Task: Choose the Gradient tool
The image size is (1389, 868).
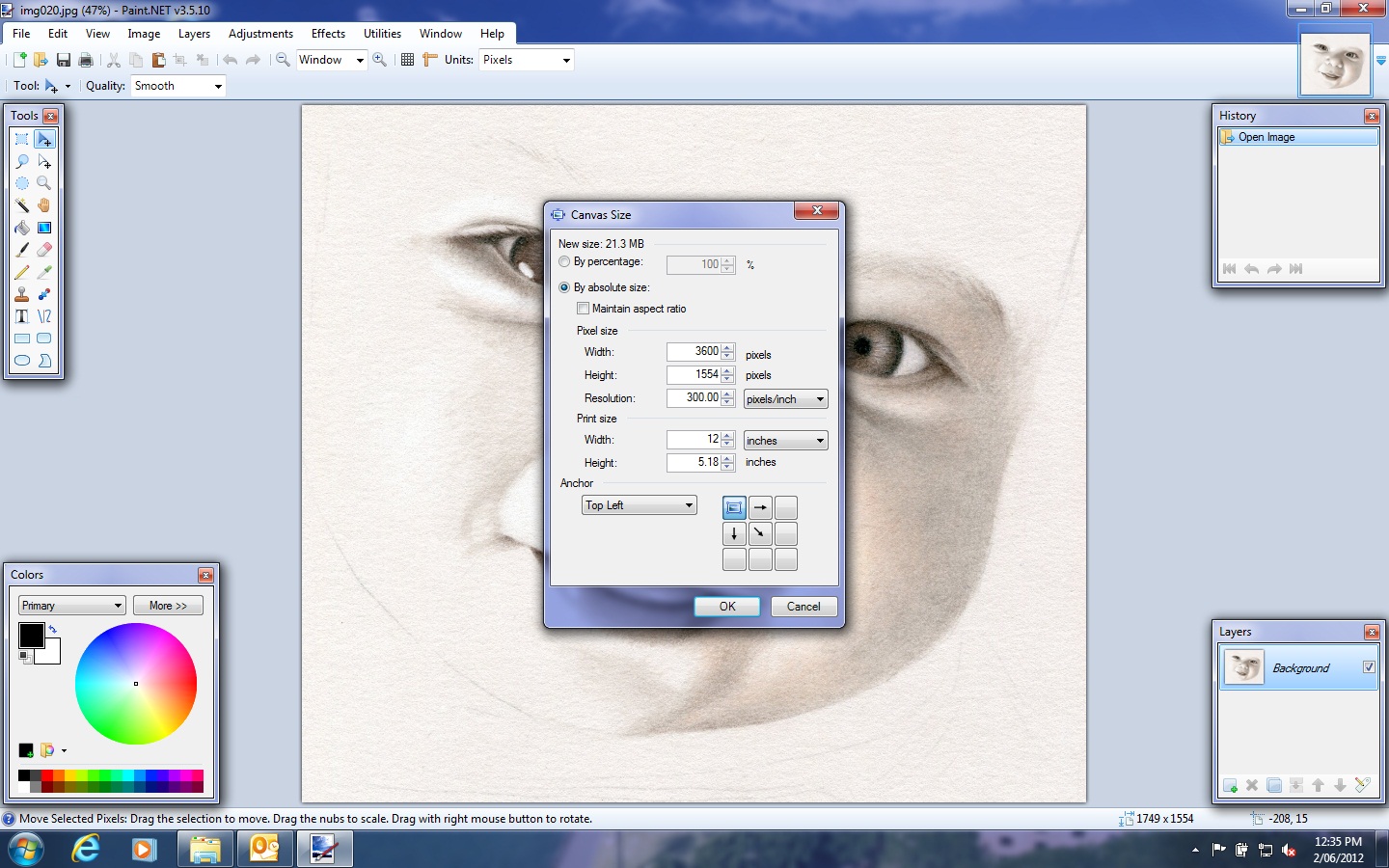Action: click(44, 228)
